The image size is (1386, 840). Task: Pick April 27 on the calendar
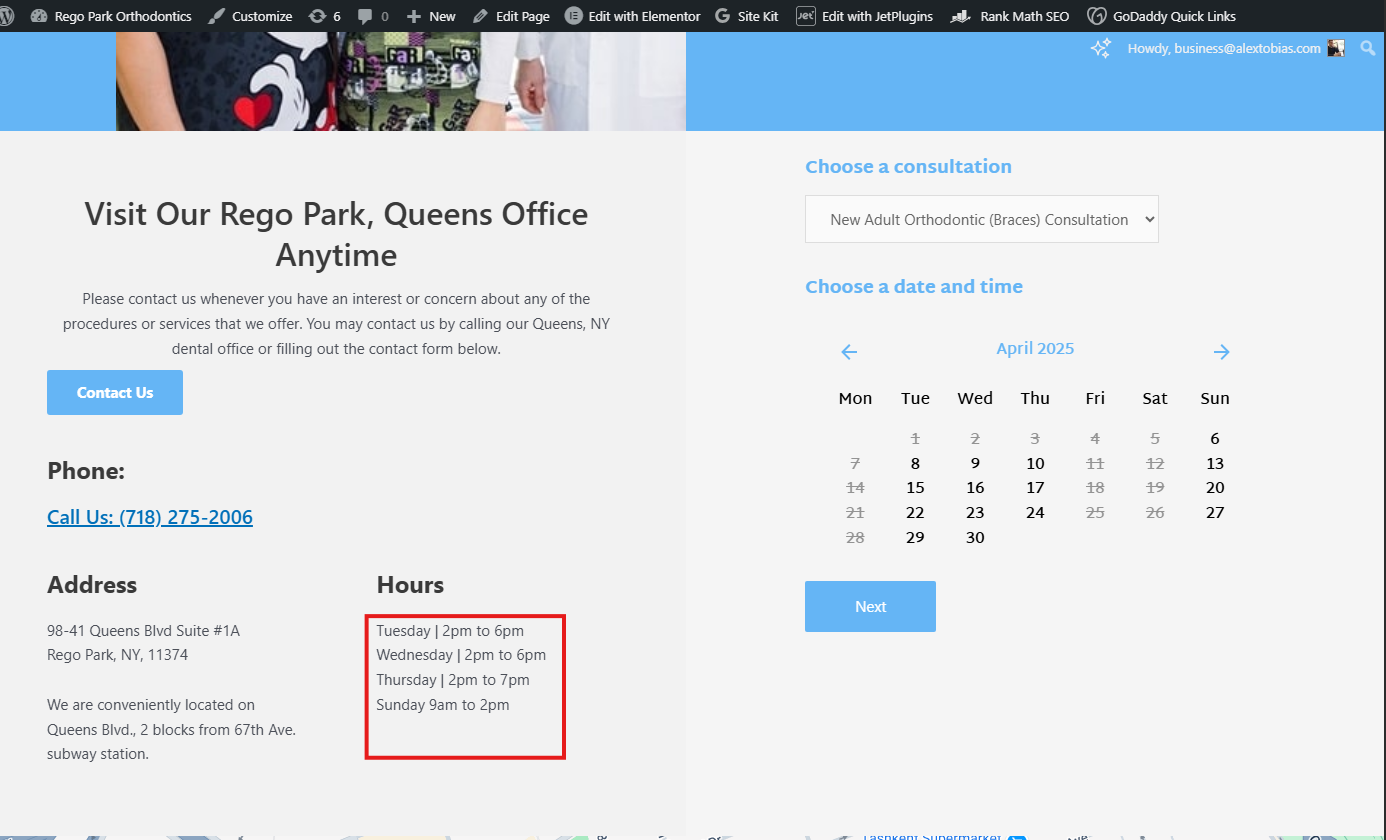[x=1214, y=513]
